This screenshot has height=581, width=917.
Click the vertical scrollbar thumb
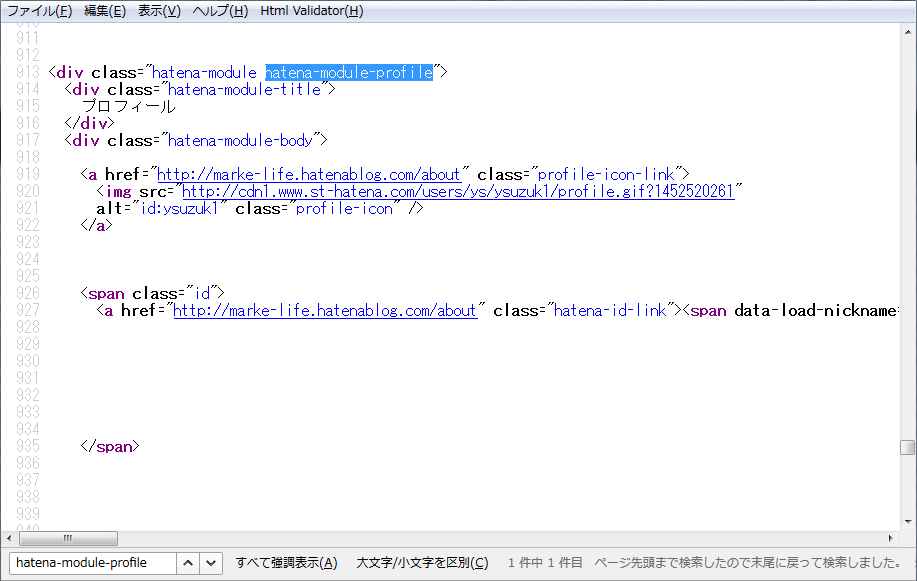tap(908, 447)
